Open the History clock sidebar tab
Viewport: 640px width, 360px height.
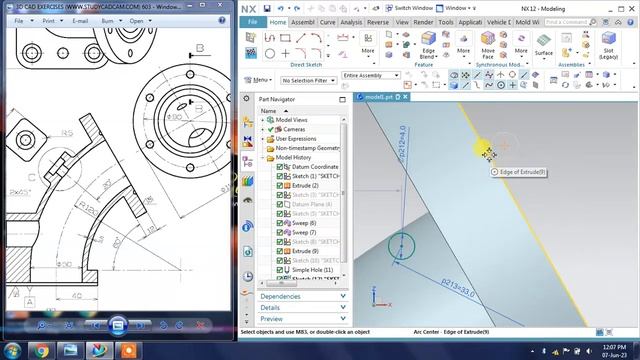248,276
